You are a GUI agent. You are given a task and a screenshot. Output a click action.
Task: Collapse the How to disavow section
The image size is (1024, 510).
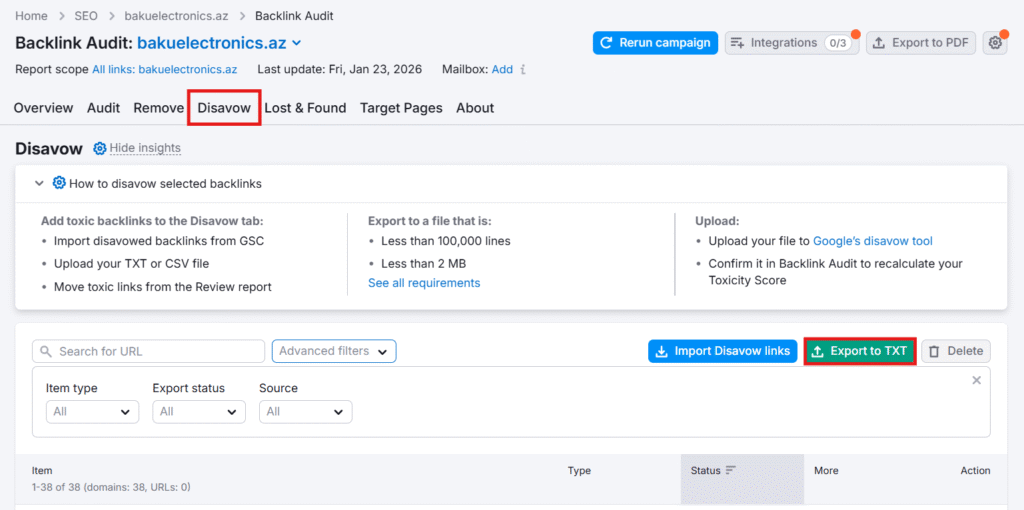point(39,183)
